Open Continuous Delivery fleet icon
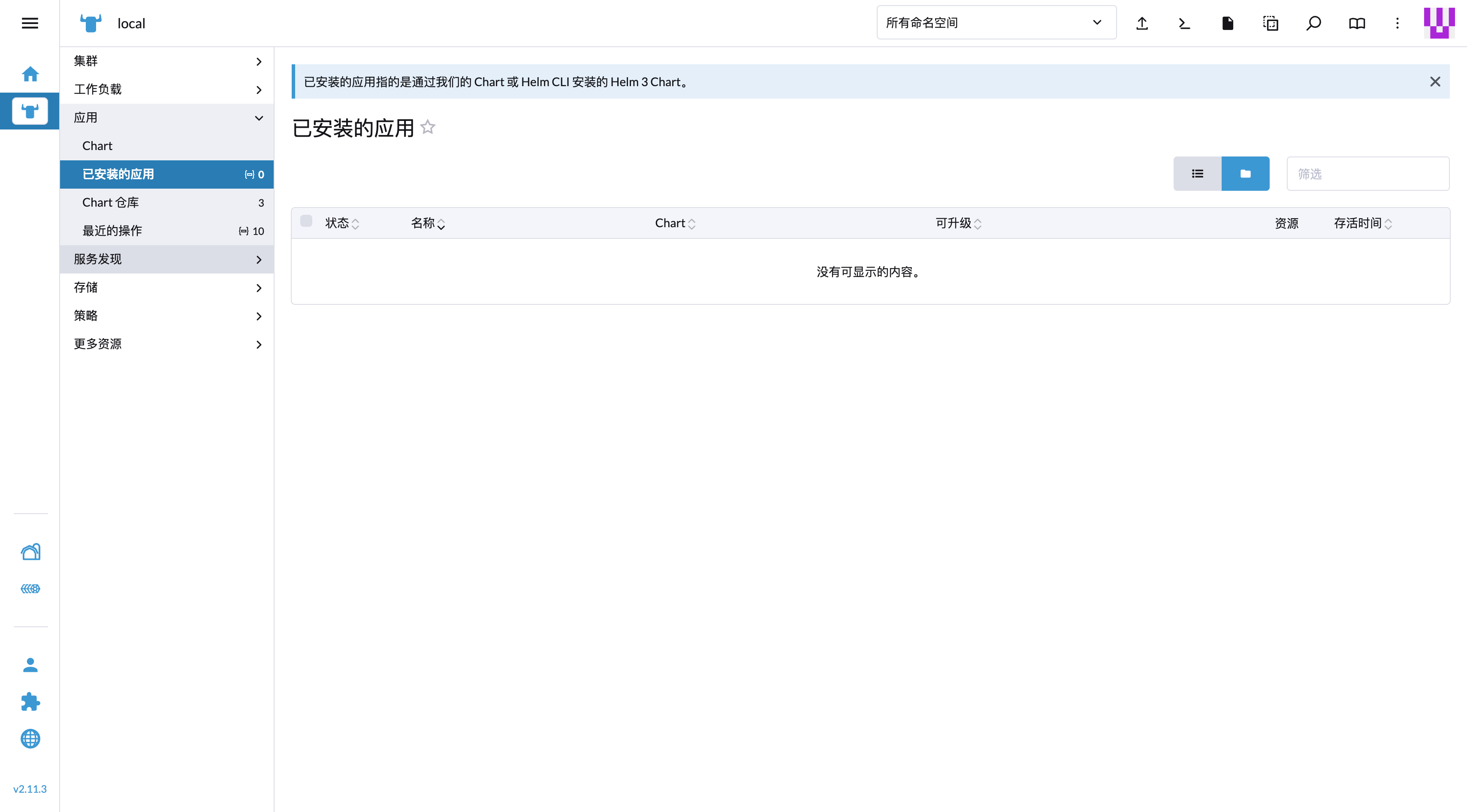 30,588
